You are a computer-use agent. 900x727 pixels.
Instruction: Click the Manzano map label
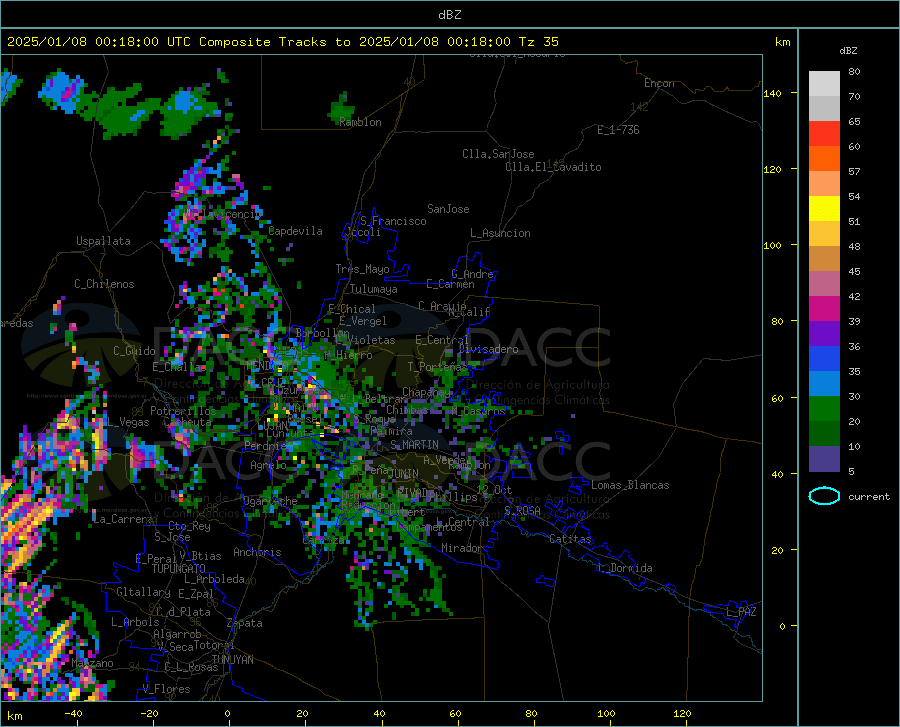point(92,663)
